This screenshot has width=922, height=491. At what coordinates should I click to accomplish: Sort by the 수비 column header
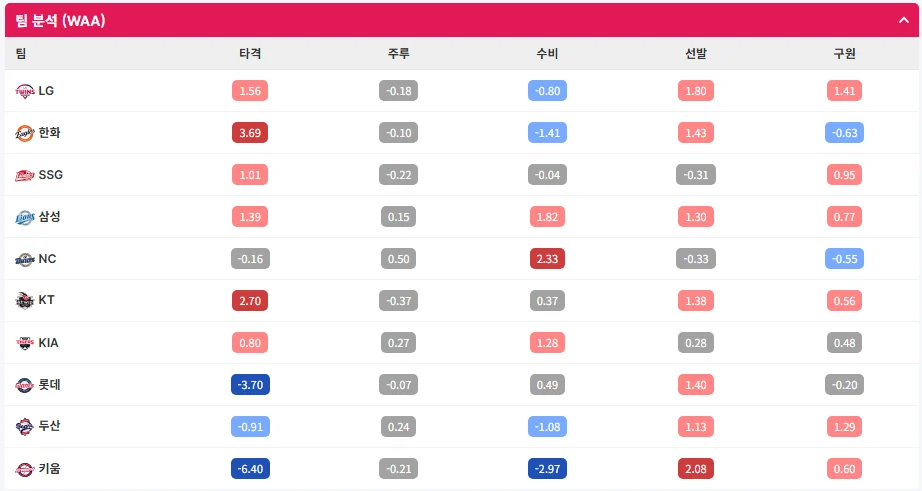[547, 54]
